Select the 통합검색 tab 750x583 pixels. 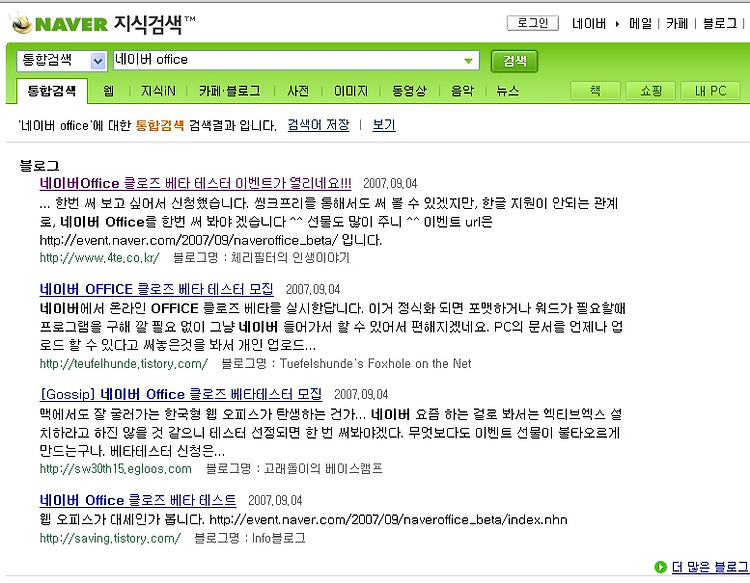coord(52,91)
